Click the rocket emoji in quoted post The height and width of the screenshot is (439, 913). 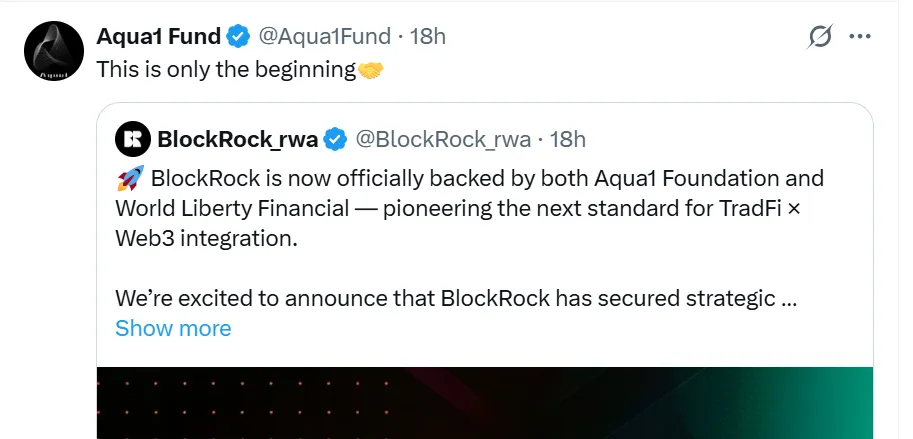point(128,179)
